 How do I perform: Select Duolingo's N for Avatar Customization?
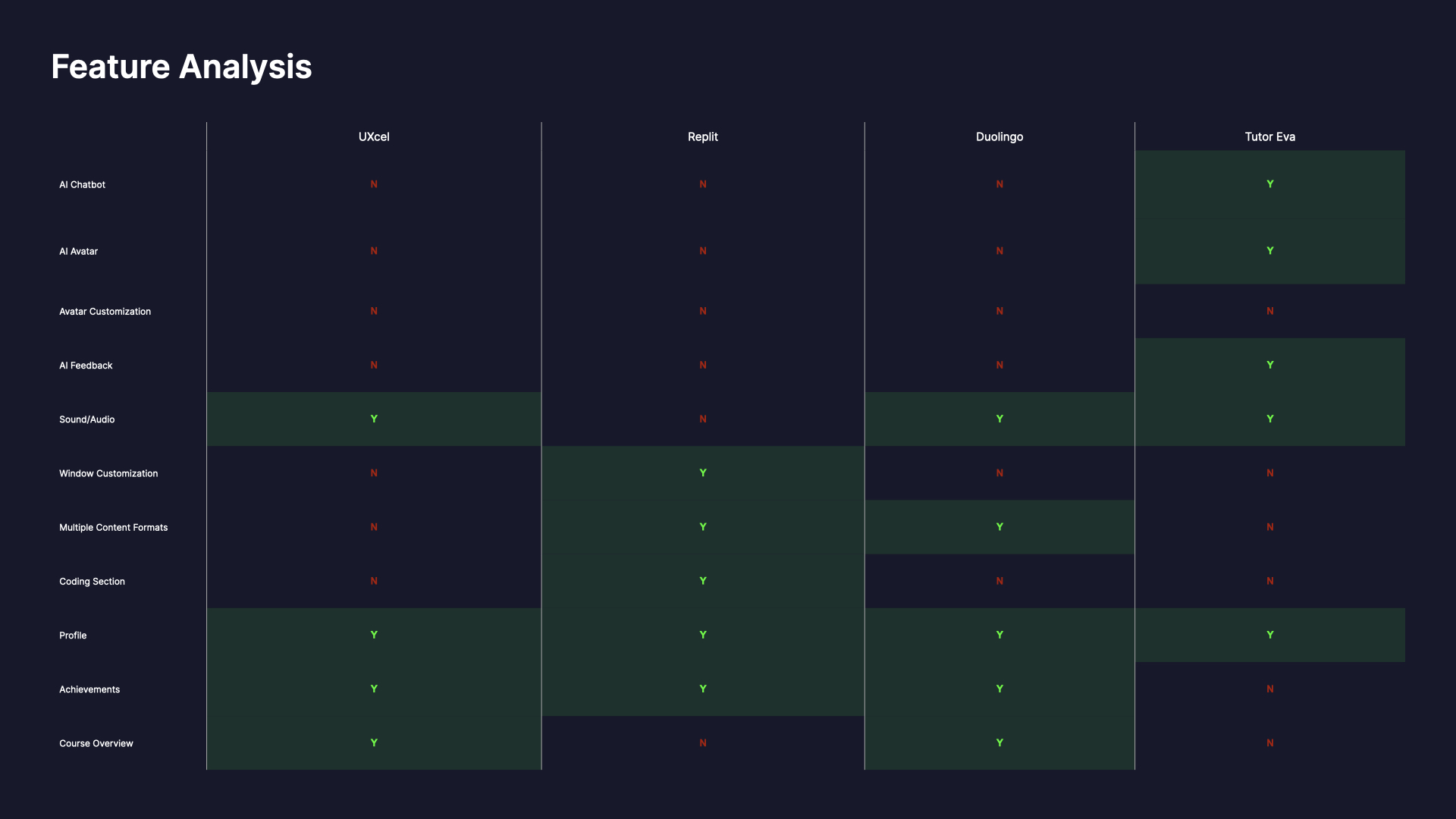[x=999, y=311]
